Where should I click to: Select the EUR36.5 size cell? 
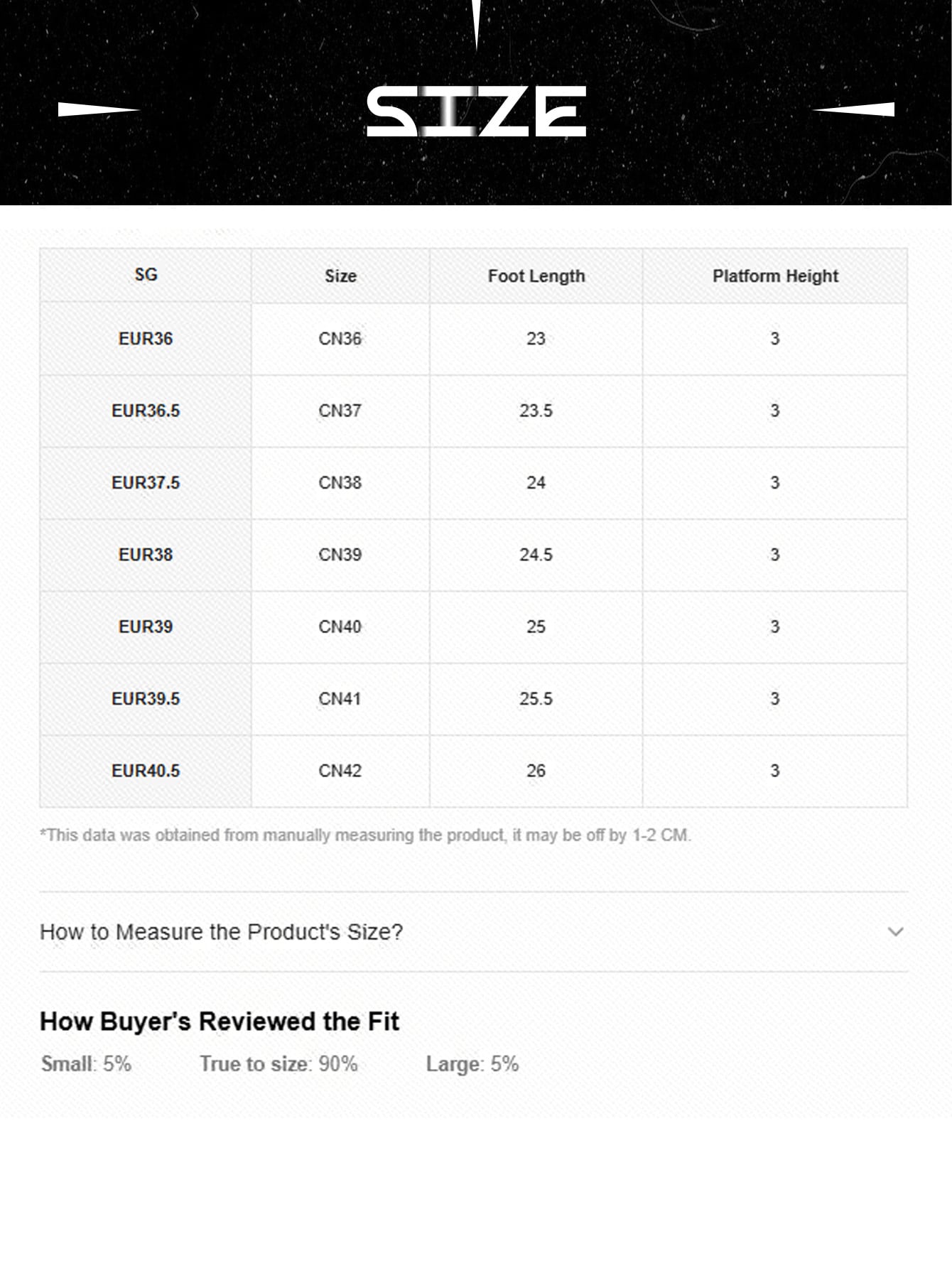click(x=146, y=411)
